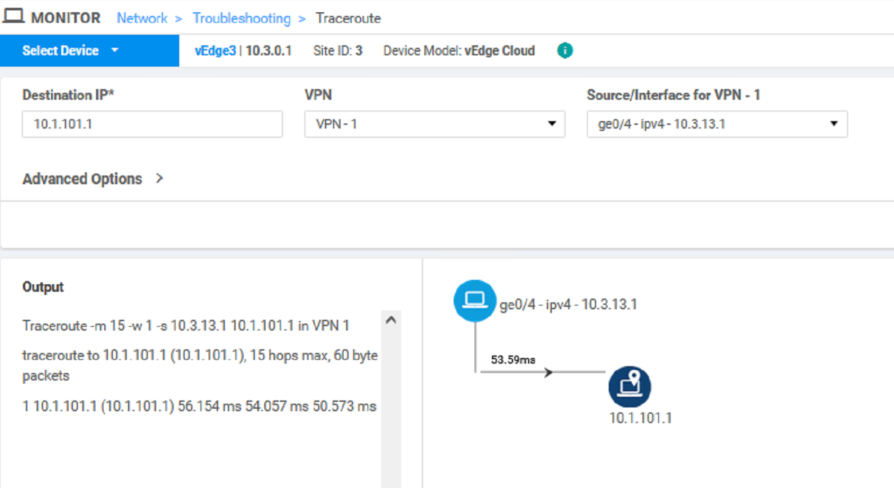The height and width of the screenshot is (488, 894).
Task: Click the Destination IP* label
Action: (68, 95)
